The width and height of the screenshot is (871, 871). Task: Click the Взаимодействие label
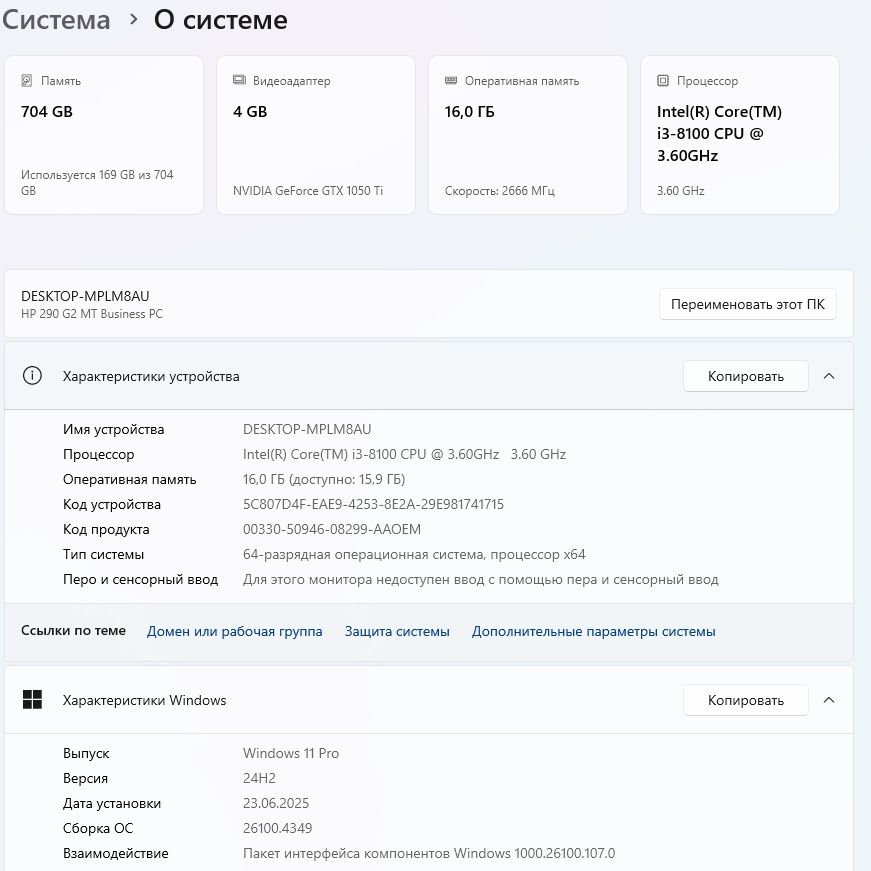(x=116, y=853)
